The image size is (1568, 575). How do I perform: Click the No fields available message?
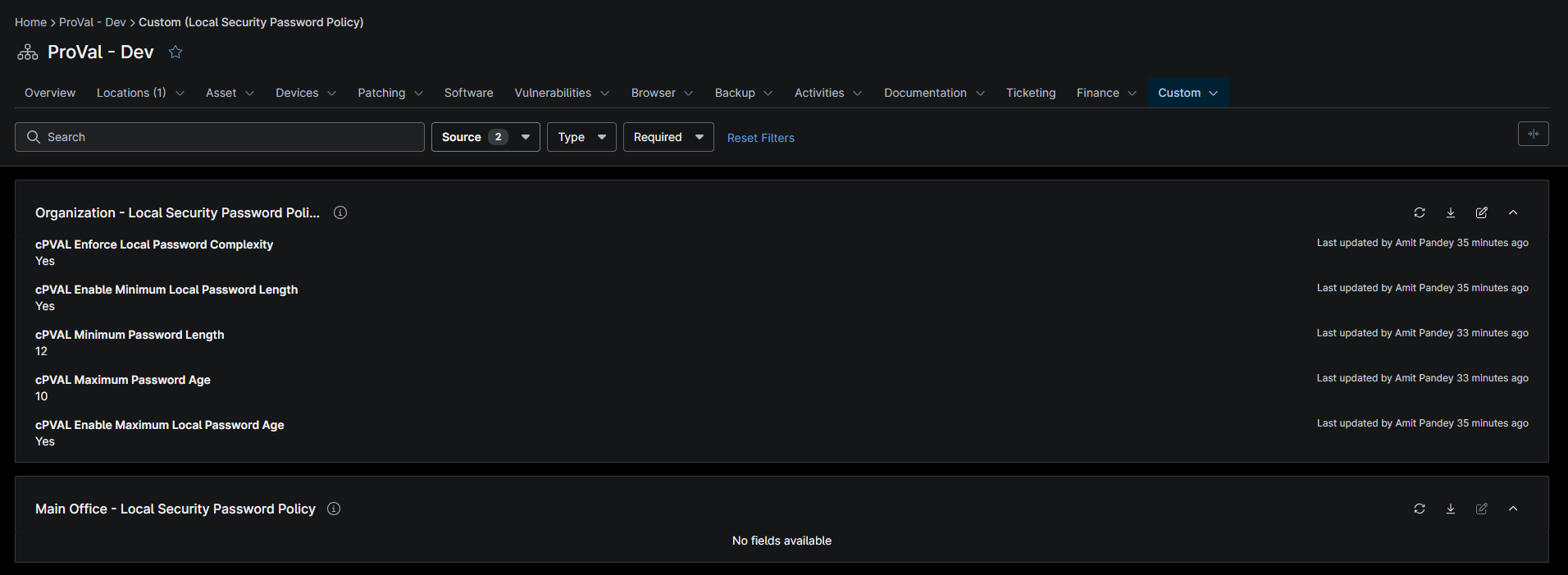pyautogui.click(x=782, y=541)
